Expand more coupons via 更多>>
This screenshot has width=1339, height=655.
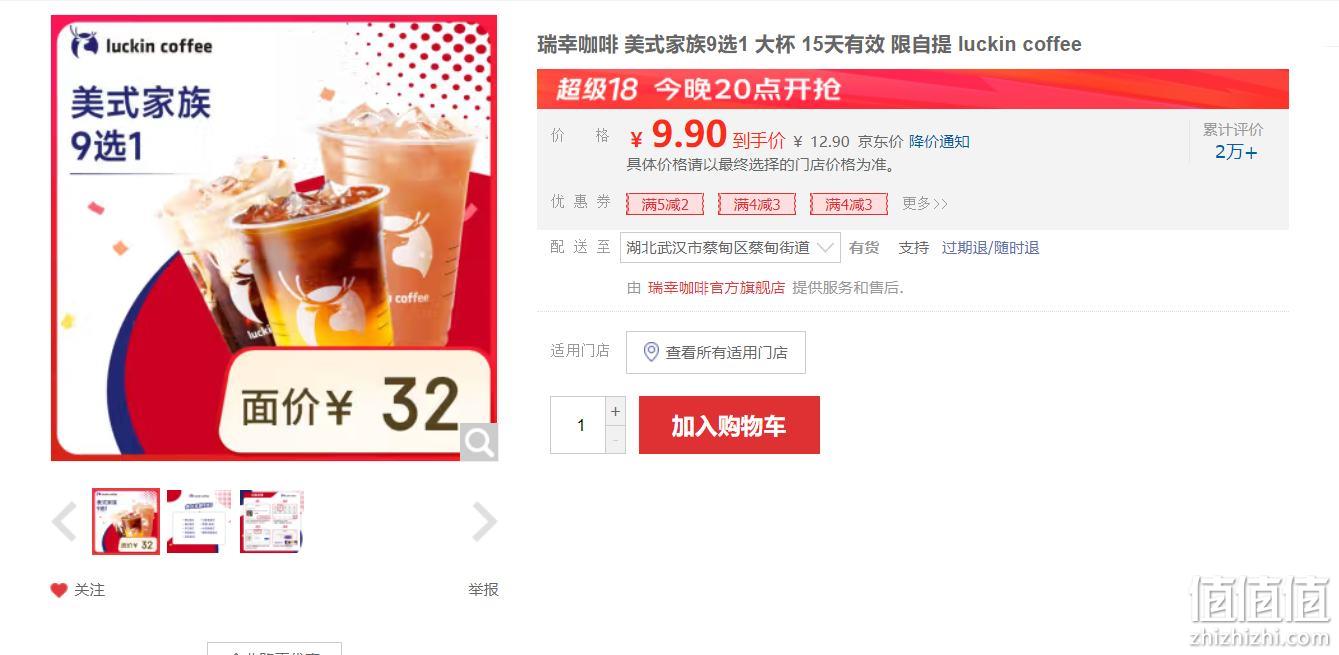924,204
